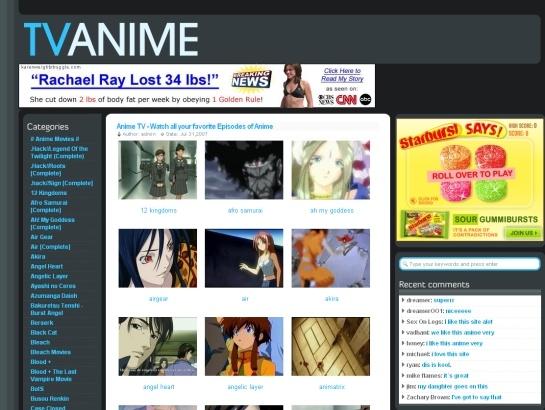The image size is (545, 410).
Task: Open Zachary Brown's comment 'I've got to say that'
Action: 476,397
